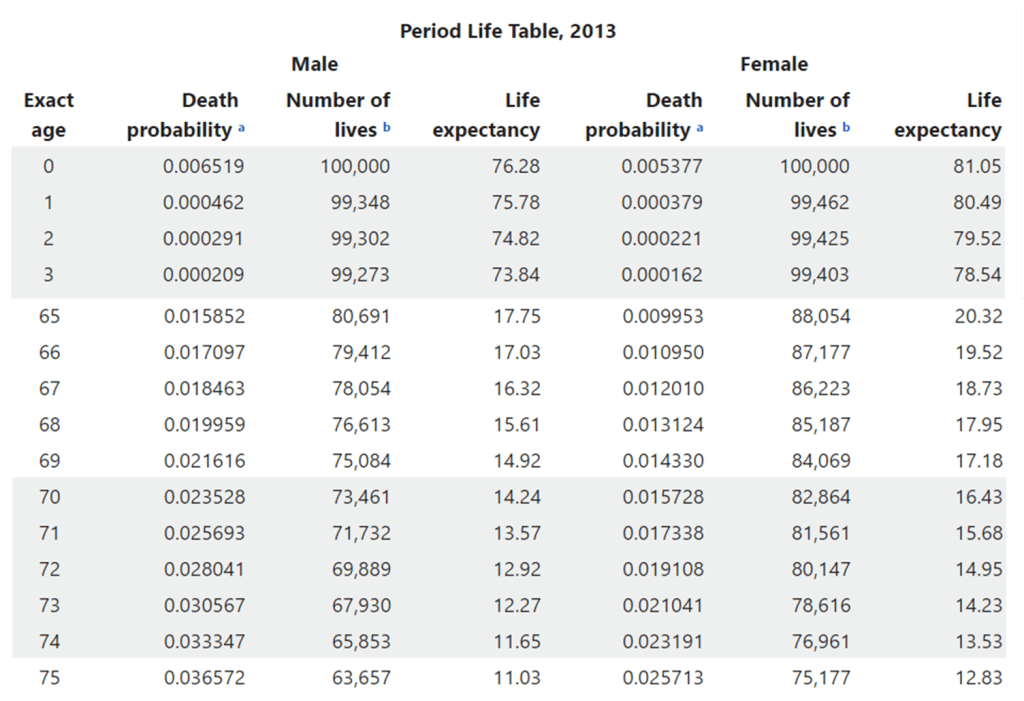Select the female Life expectancy column header
The image size is (1024, 701).
947,115
